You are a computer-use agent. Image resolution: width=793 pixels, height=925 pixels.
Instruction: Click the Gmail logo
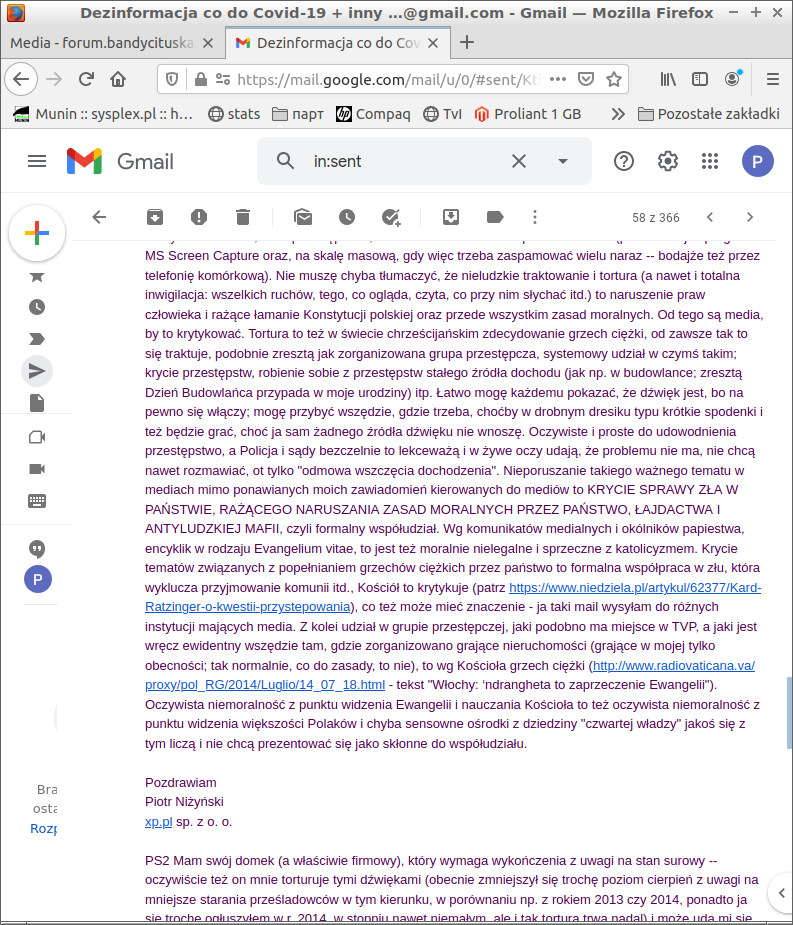[x=120, y=161]
